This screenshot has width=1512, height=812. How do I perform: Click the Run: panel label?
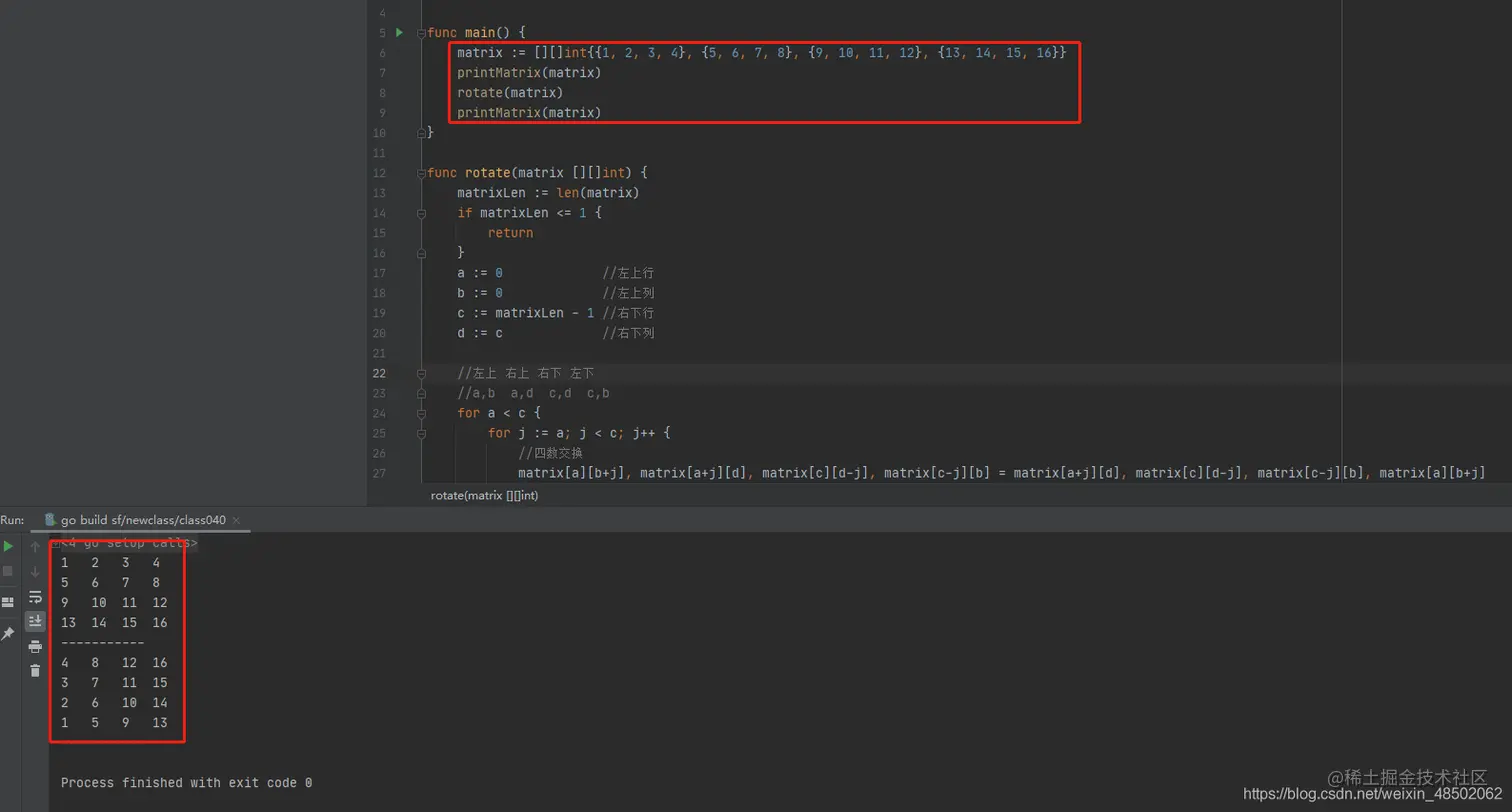12,520
